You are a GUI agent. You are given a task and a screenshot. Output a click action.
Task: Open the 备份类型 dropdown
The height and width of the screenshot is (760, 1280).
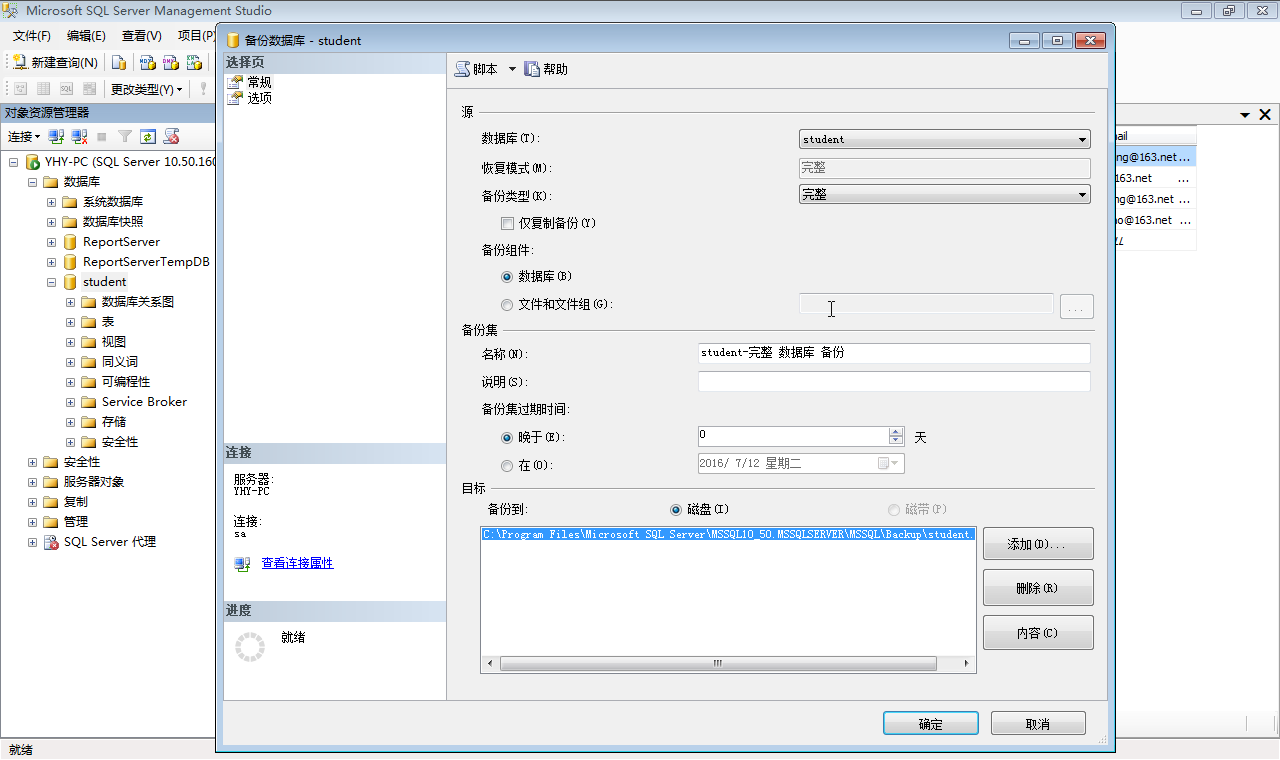tap(945, 194)
